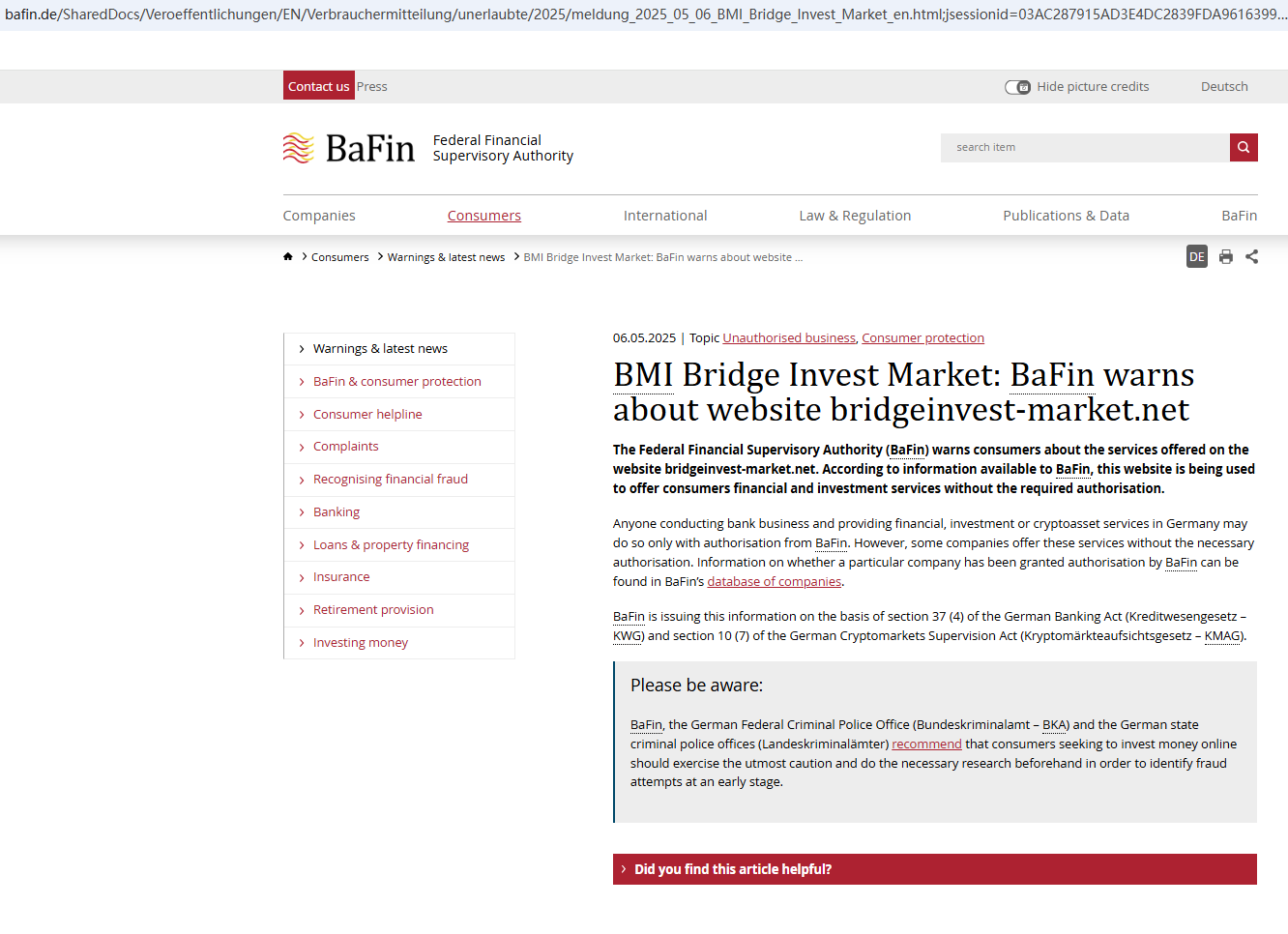Click into the search item field

coord(1085,148)
